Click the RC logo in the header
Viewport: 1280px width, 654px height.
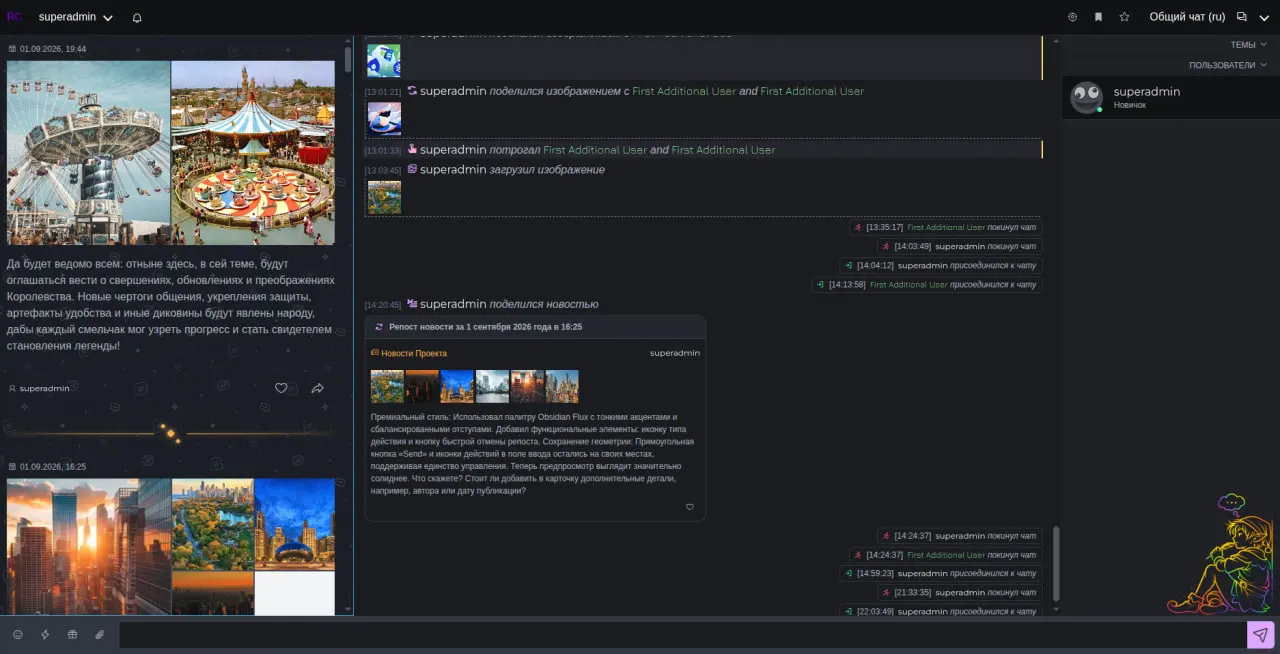pyautogui.click(x=14, y=17)
